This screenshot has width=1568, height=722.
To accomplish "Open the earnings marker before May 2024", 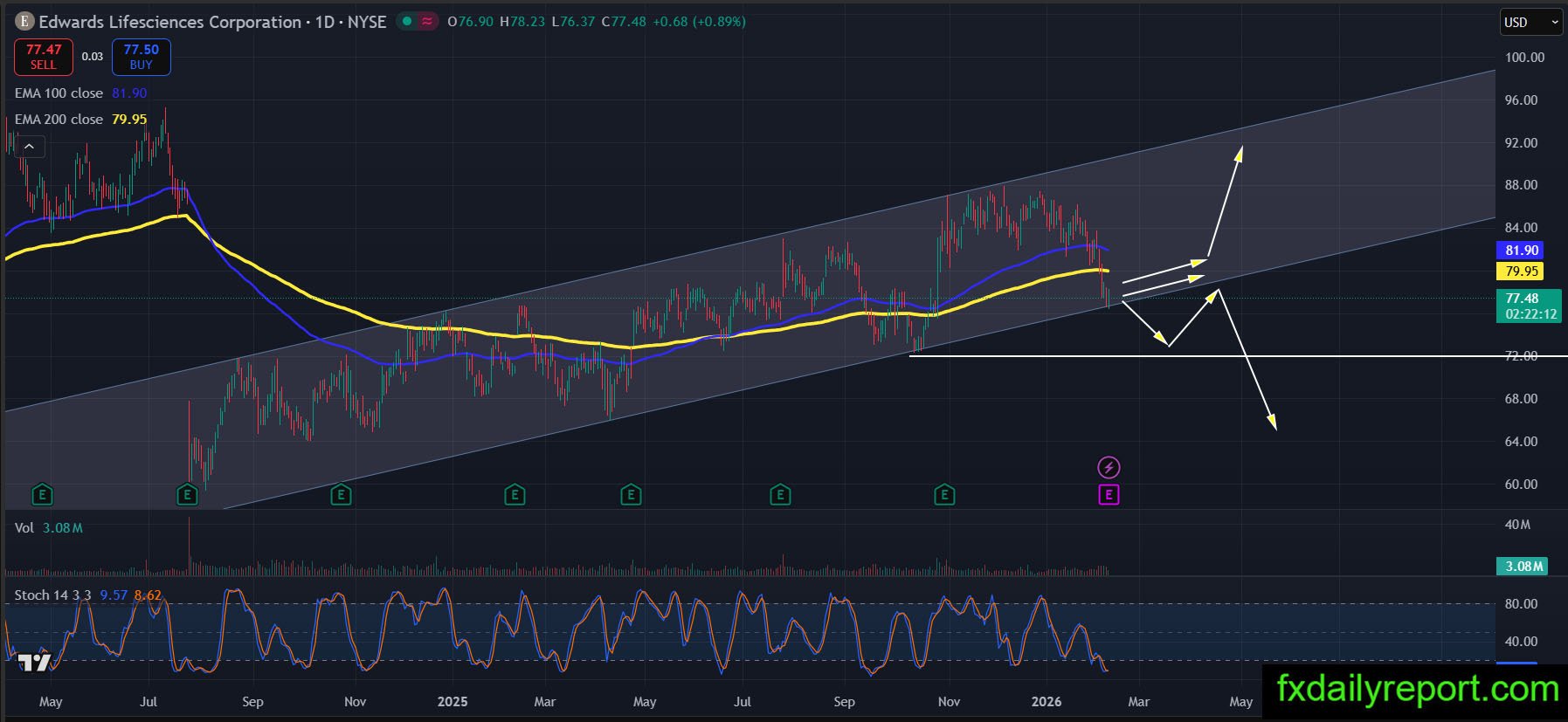I will coord(42,495).
